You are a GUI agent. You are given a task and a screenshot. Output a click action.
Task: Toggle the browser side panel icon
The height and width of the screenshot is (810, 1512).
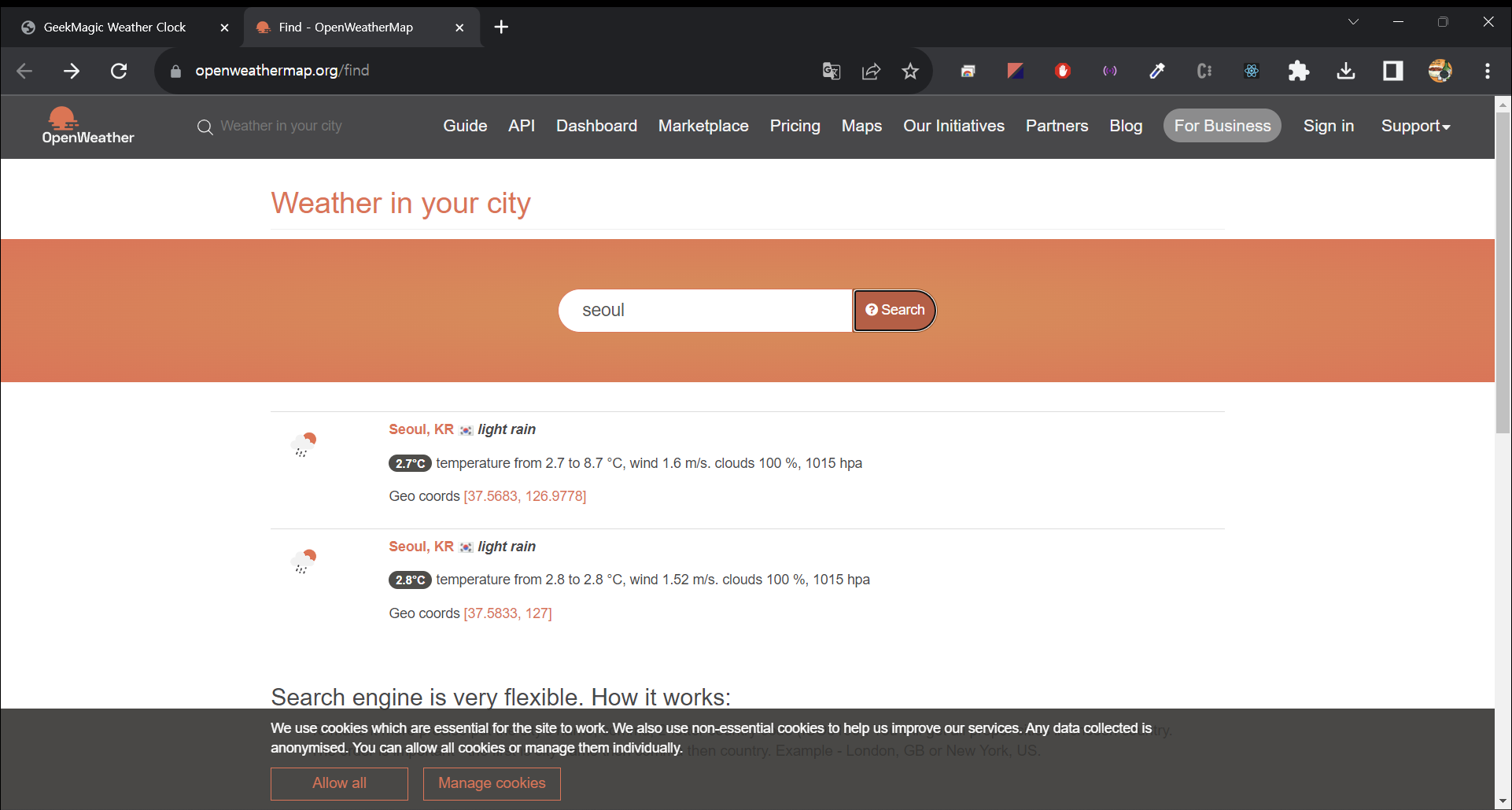1393,71
